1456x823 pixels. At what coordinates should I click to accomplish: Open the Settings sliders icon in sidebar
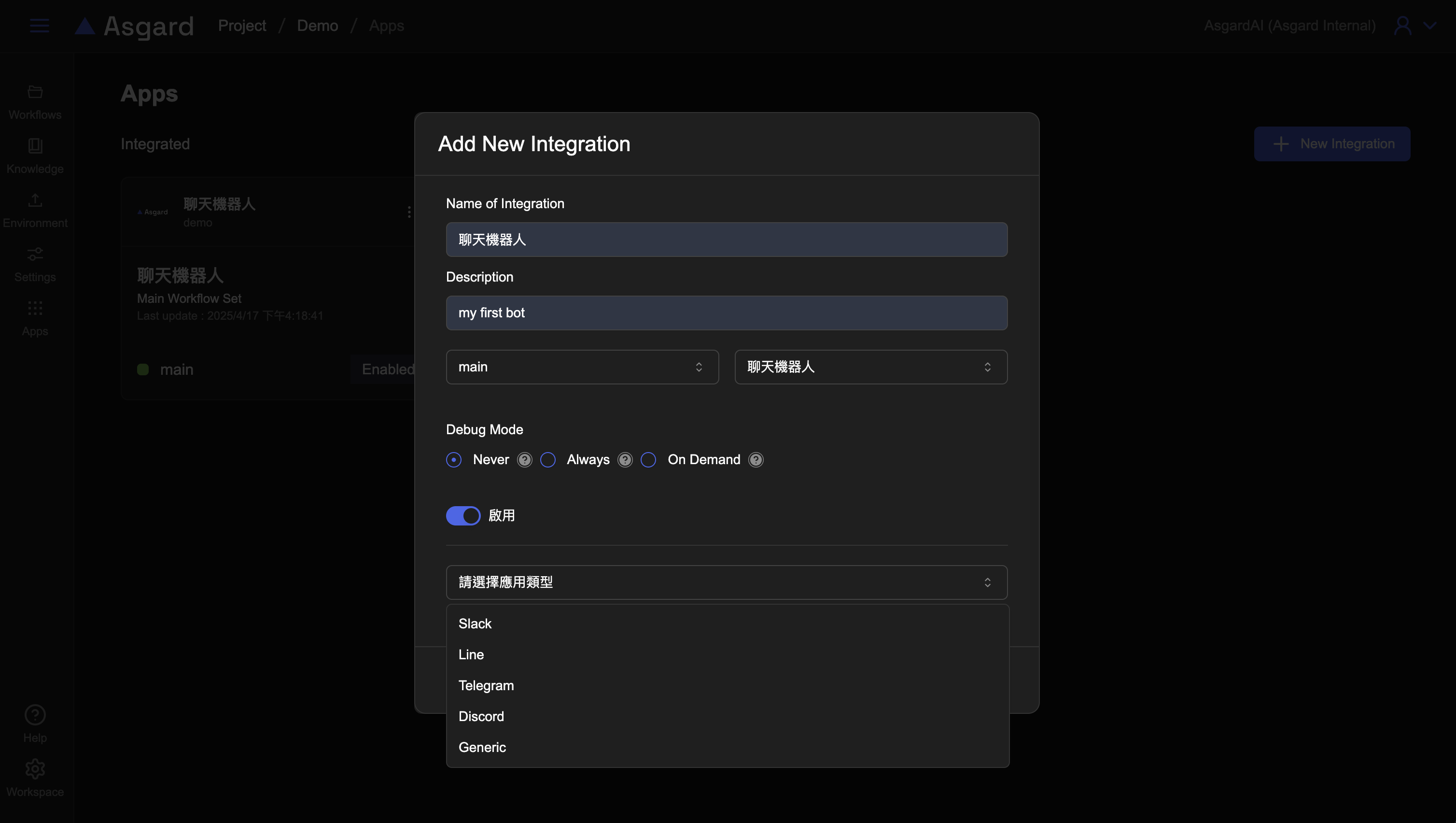tap(35, 254)
